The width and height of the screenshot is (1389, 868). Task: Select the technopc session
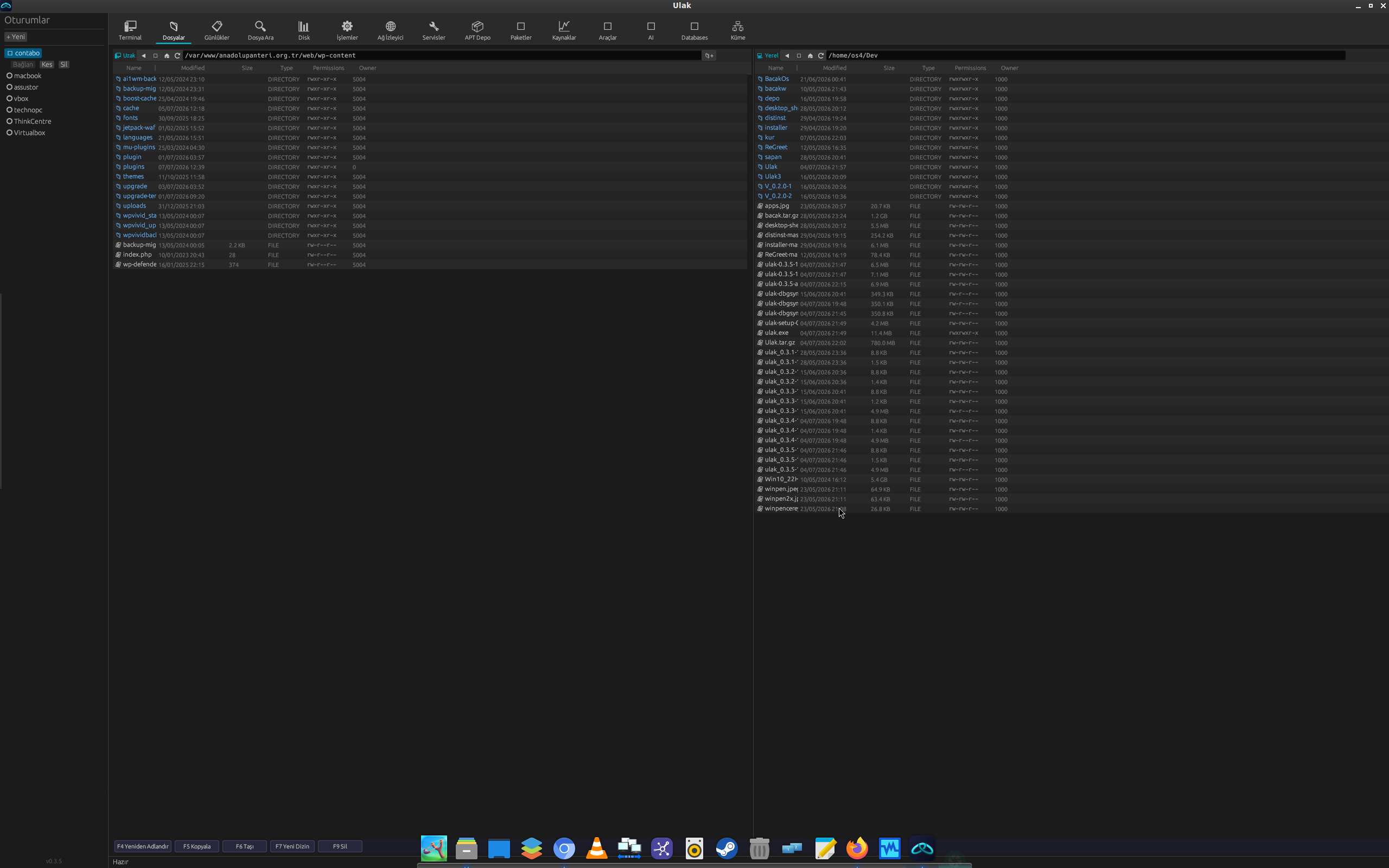[x=24, y=110]
